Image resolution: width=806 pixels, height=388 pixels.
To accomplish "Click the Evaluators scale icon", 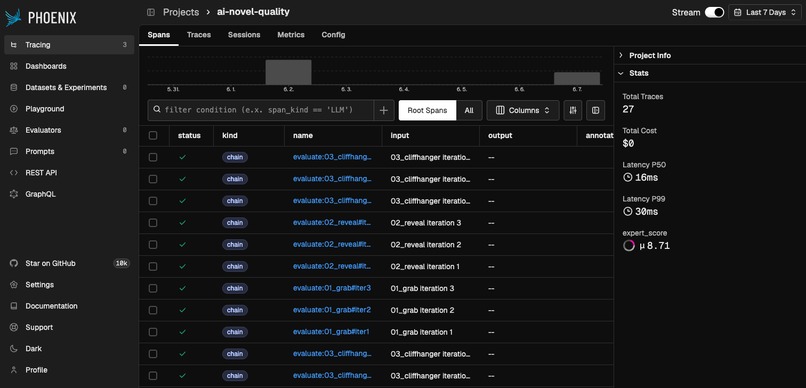I will tap(14, 130).
